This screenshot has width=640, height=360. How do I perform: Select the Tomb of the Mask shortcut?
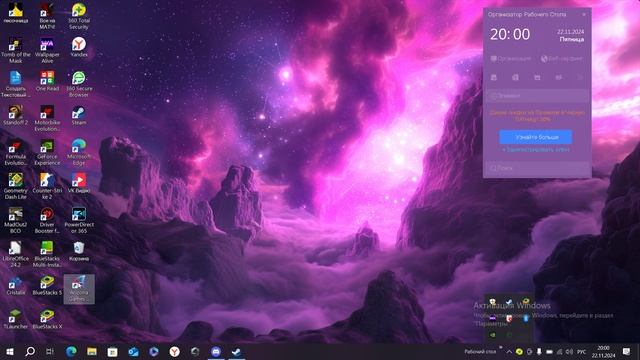coord(16,50)
